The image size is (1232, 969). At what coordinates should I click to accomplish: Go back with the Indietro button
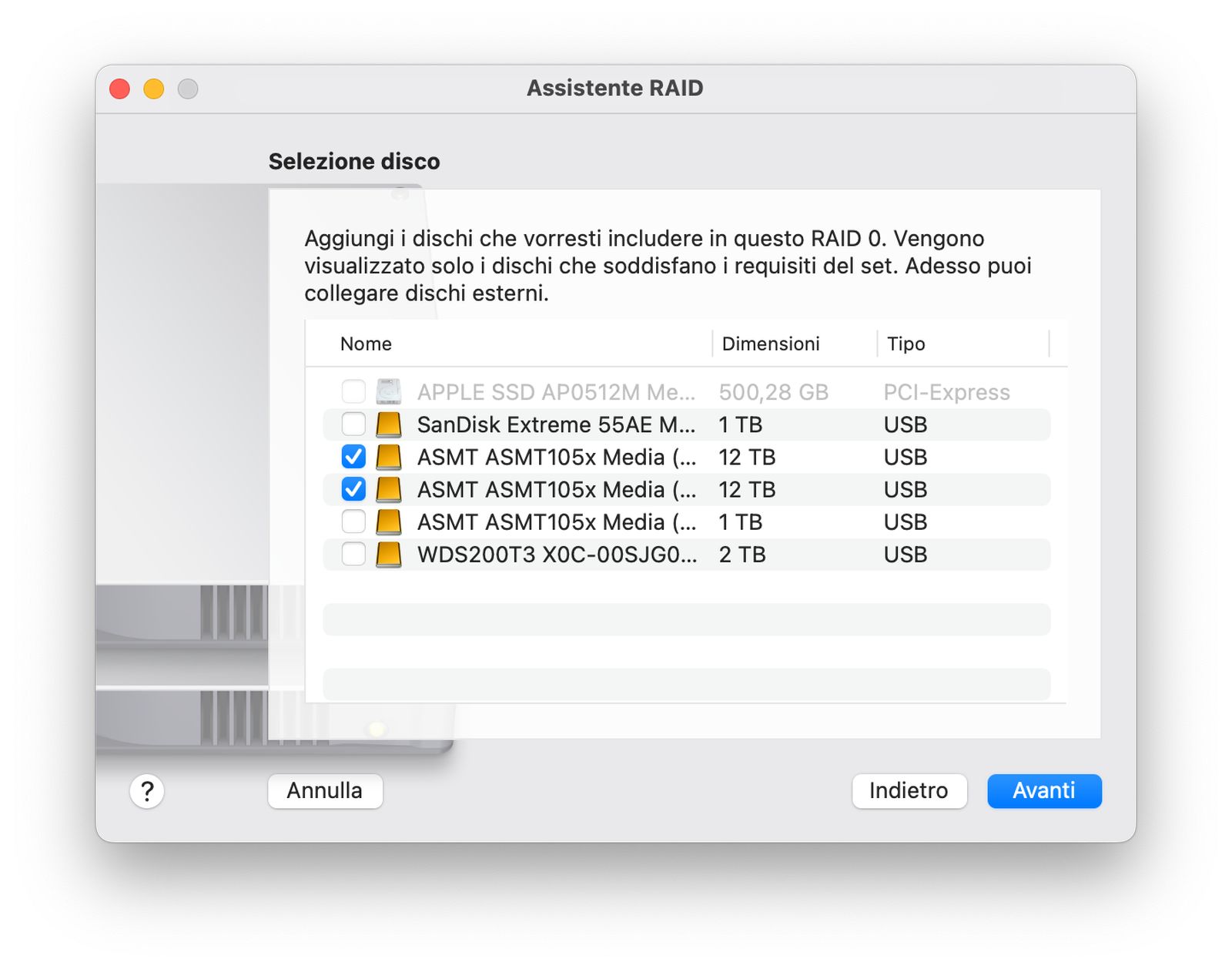click(909, 791)
